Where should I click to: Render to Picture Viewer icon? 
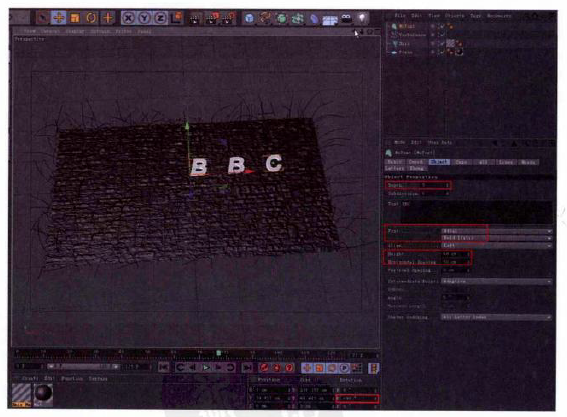pos(212,18)
